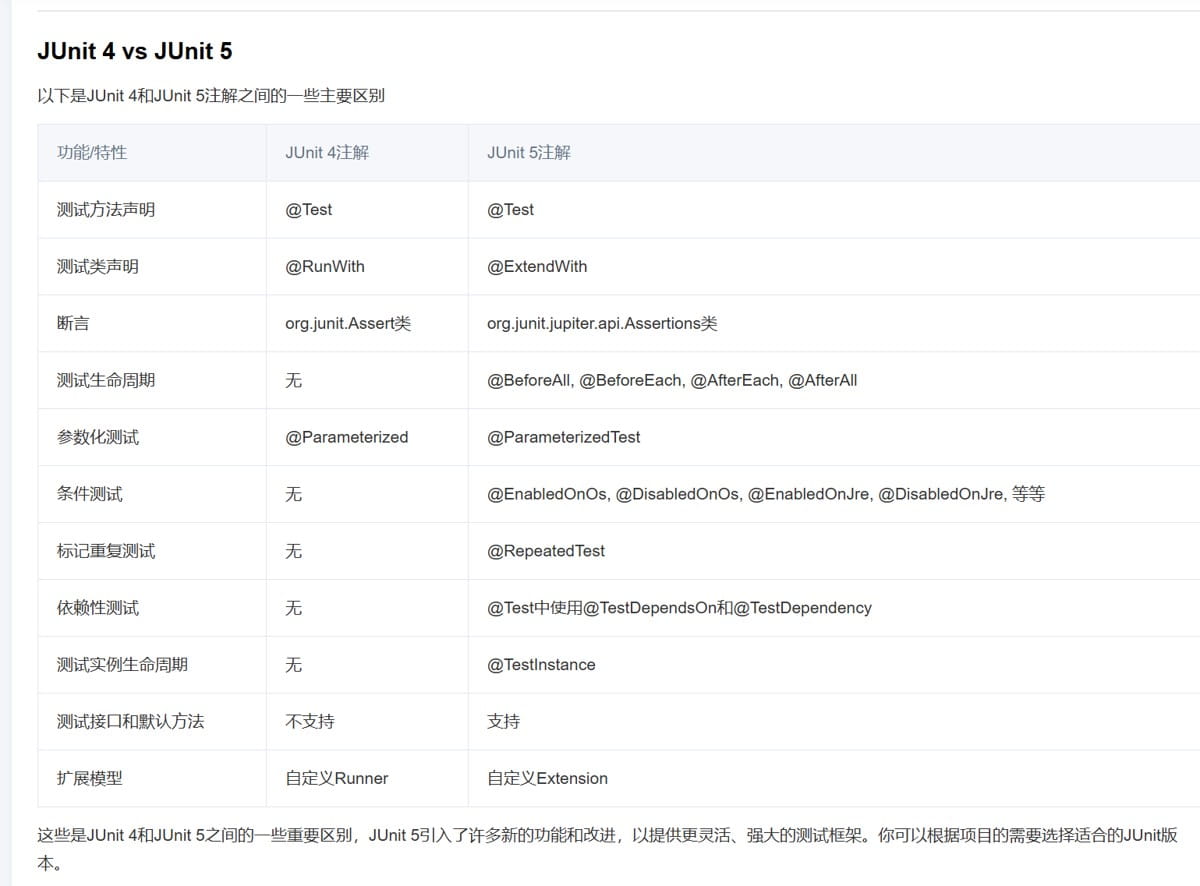1200x886 pixels.
Task: Click the intro line "以下是JUnit 4和JUnit 5注解之间的一些主要区别"
Action: pyautogui.click(x=211, y=96)
